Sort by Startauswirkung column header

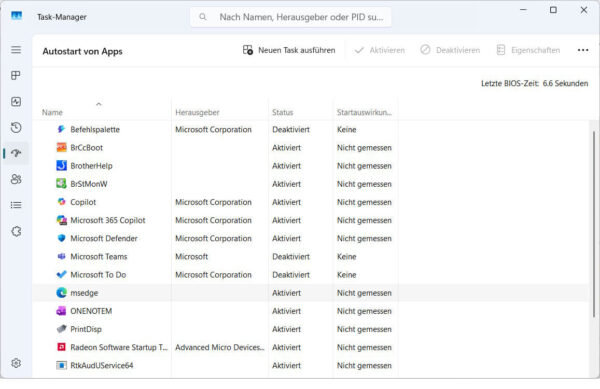tap(364, 112)
